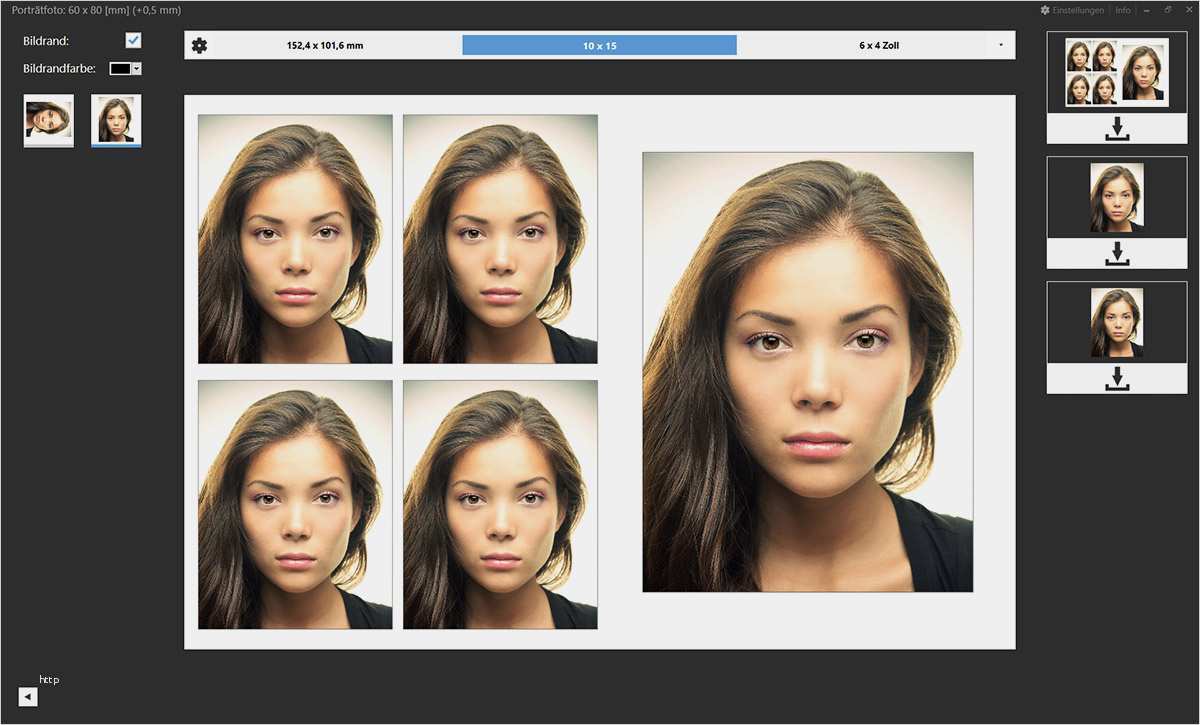The width and height of the screenshot is (1200, 725).
Task: Download the four-plus-one photo sheet layout
Action: pyautogui.click(x=1117, y=129)
